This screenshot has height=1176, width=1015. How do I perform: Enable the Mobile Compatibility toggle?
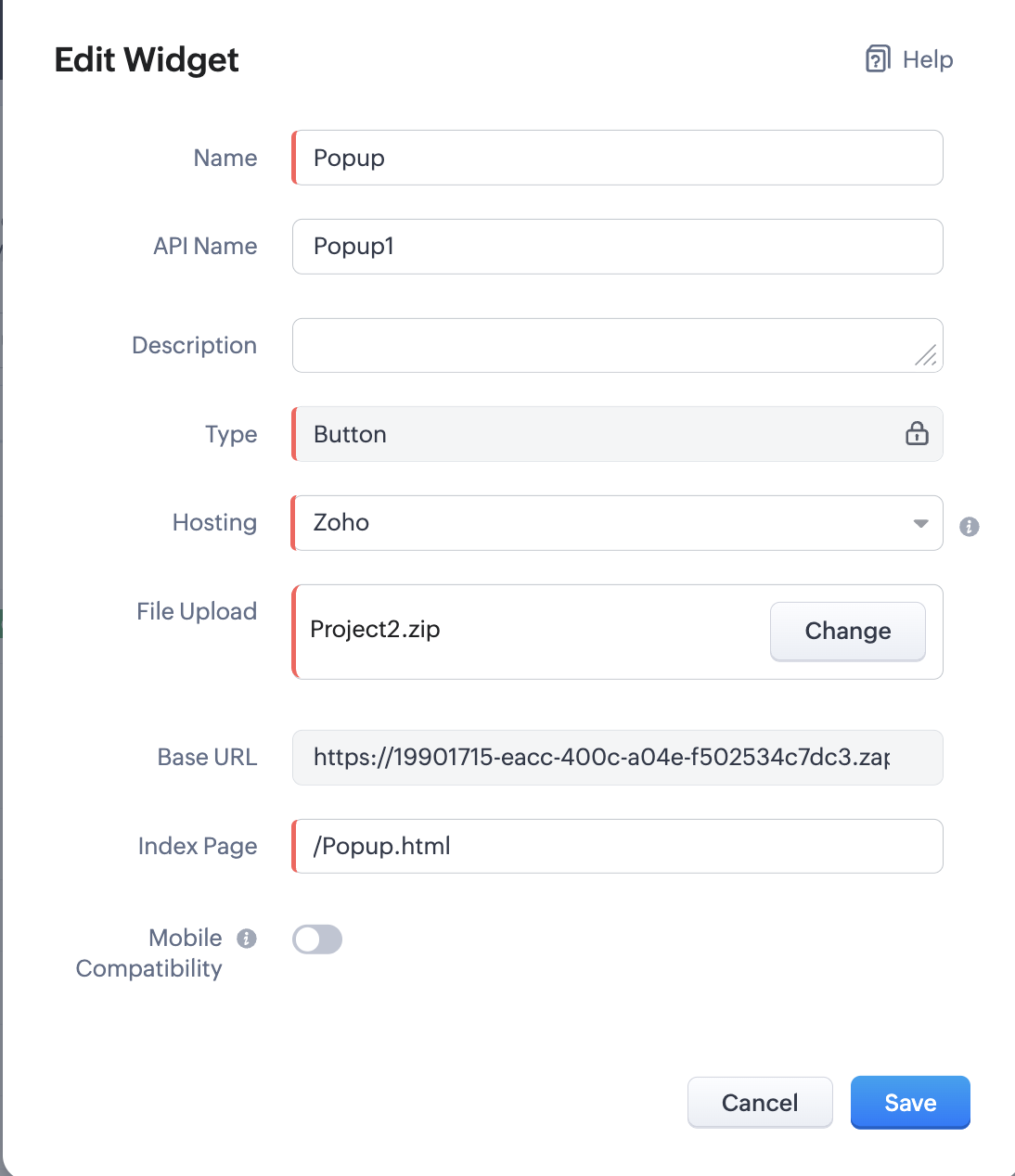(317, 940)
